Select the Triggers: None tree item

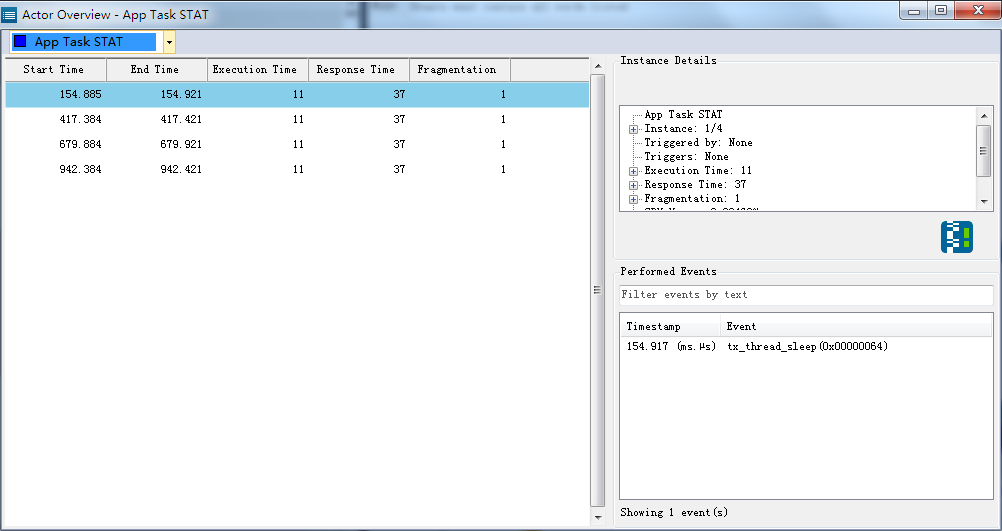[686, 157]
